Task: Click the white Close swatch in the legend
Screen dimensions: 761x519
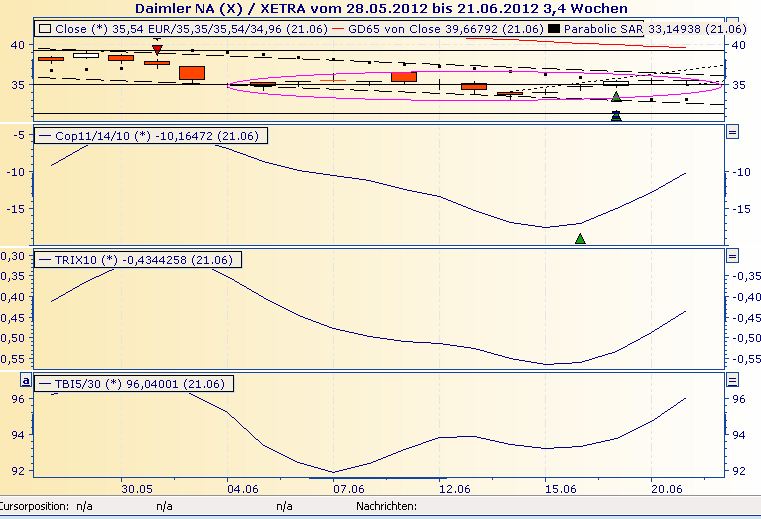Action: point(45,29)
